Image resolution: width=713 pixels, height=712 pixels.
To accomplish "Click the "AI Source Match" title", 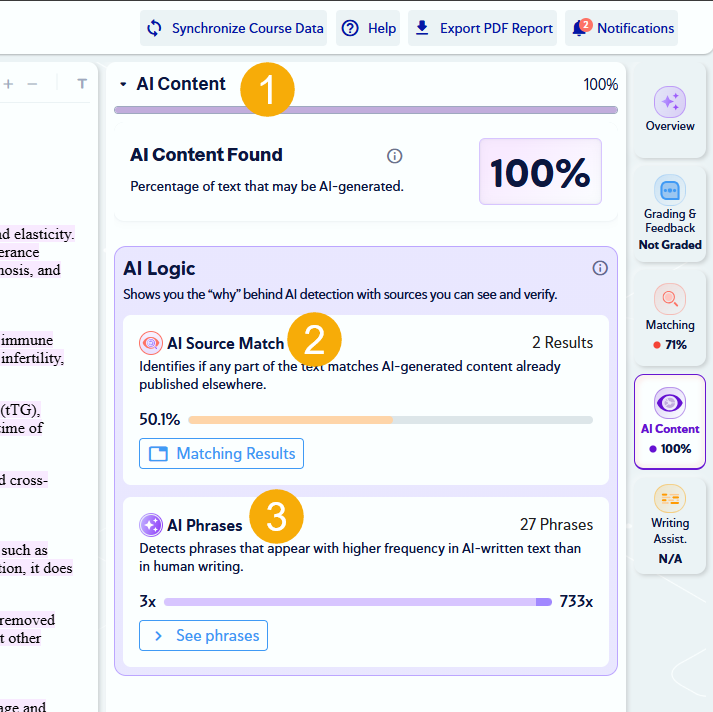I will 226,343.
